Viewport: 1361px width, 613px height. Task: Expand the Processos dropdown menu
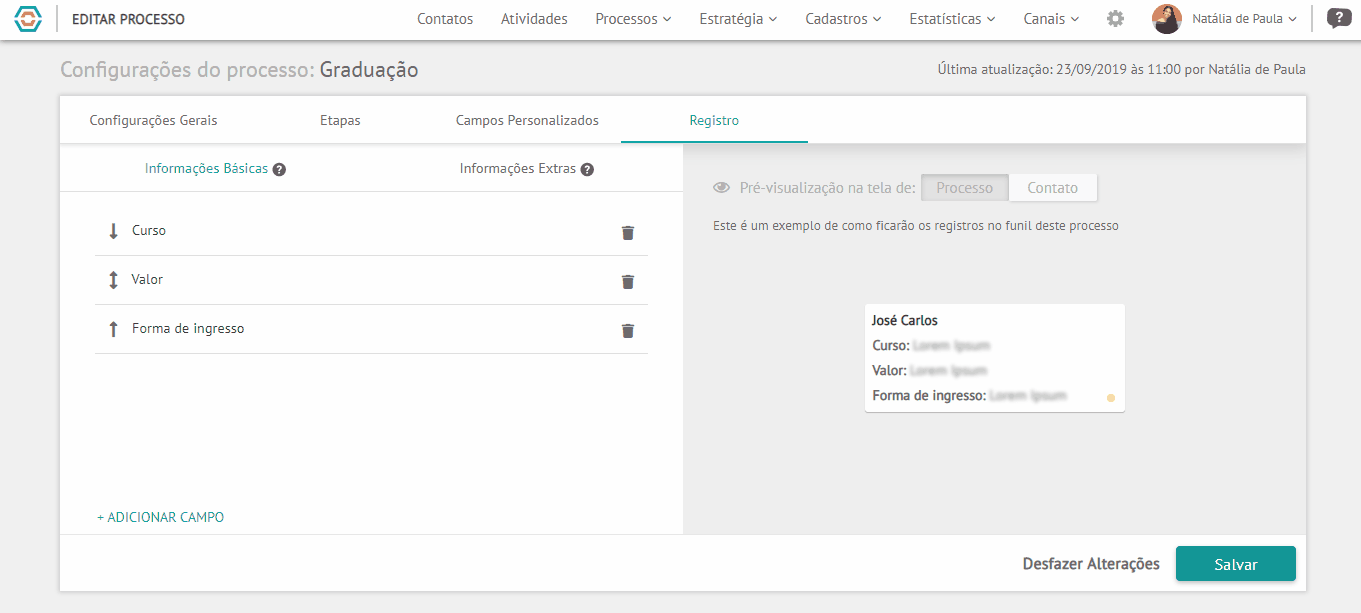click(633, 19)
